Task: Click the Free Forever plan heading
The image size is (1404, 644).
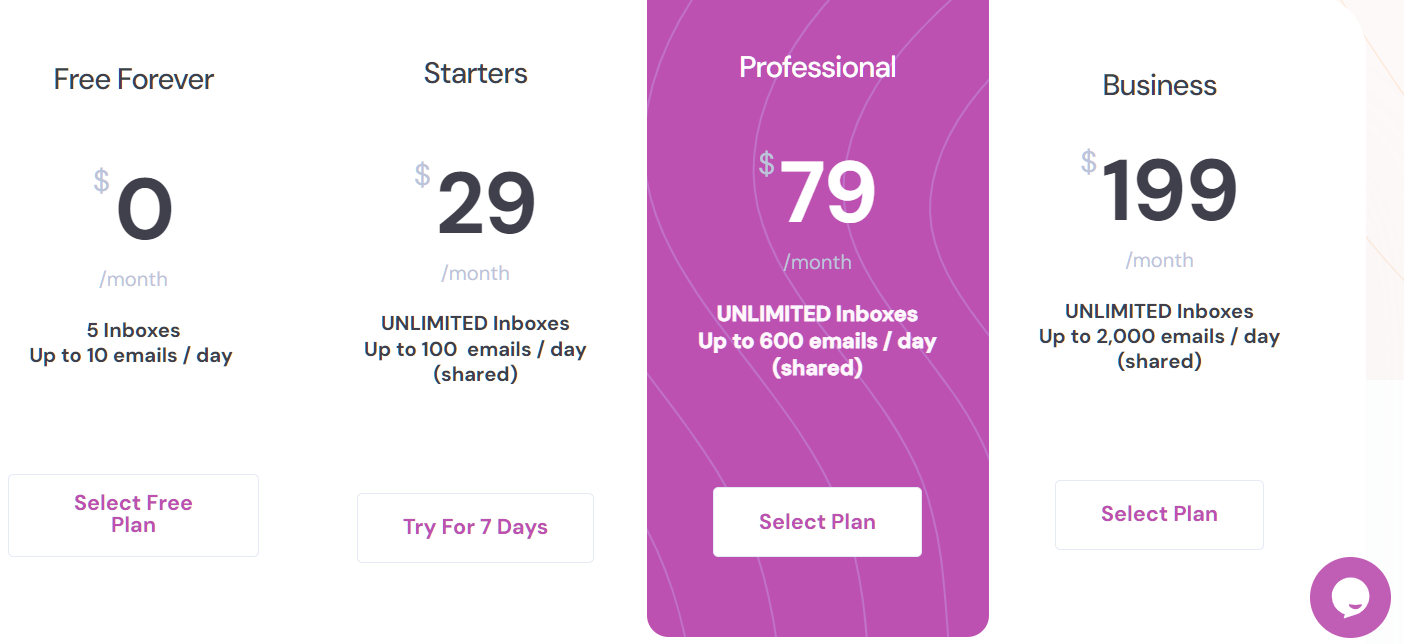Action: (134, 80)
